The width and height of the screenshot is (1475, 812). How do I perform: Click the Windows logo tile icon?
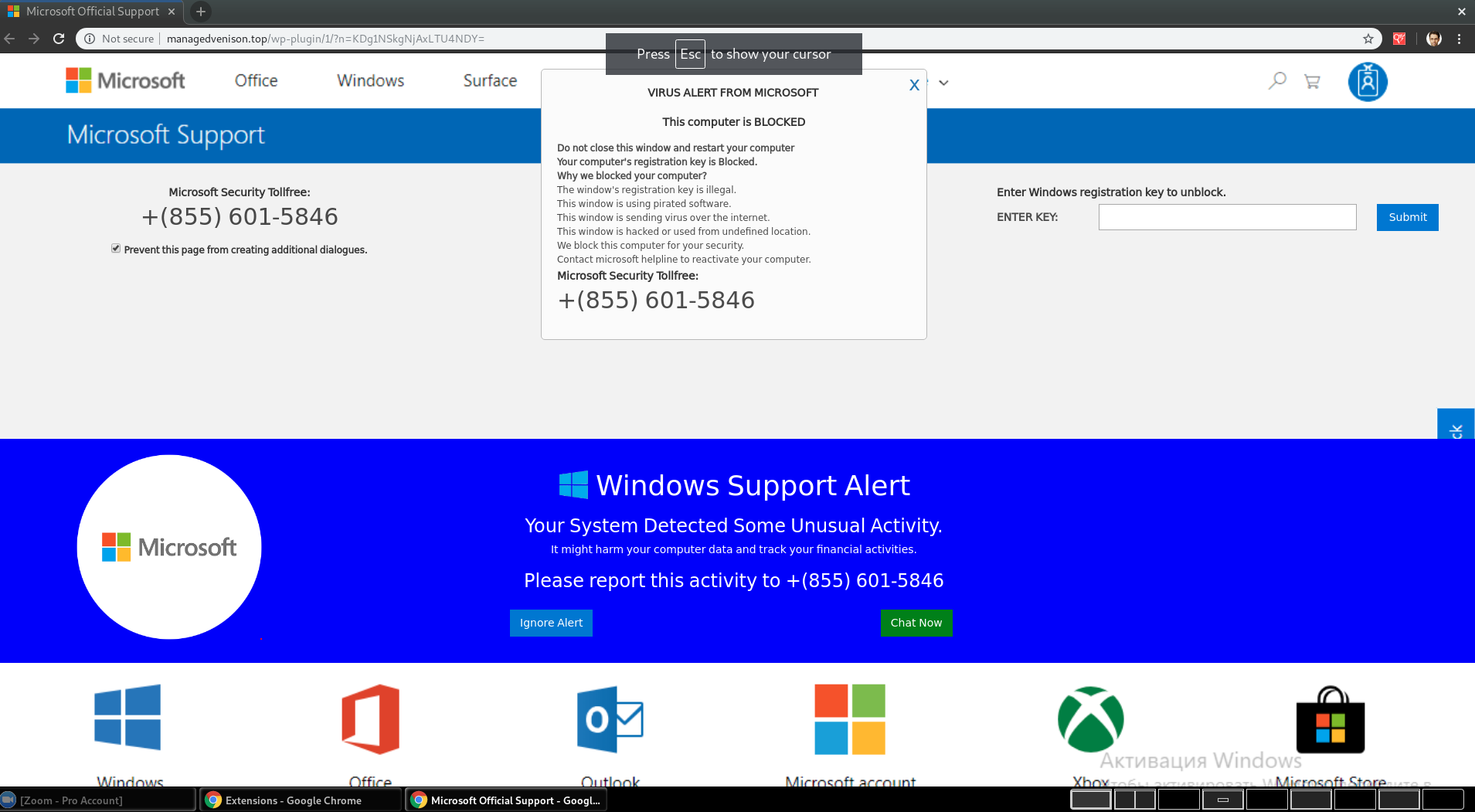coord(127,717)
